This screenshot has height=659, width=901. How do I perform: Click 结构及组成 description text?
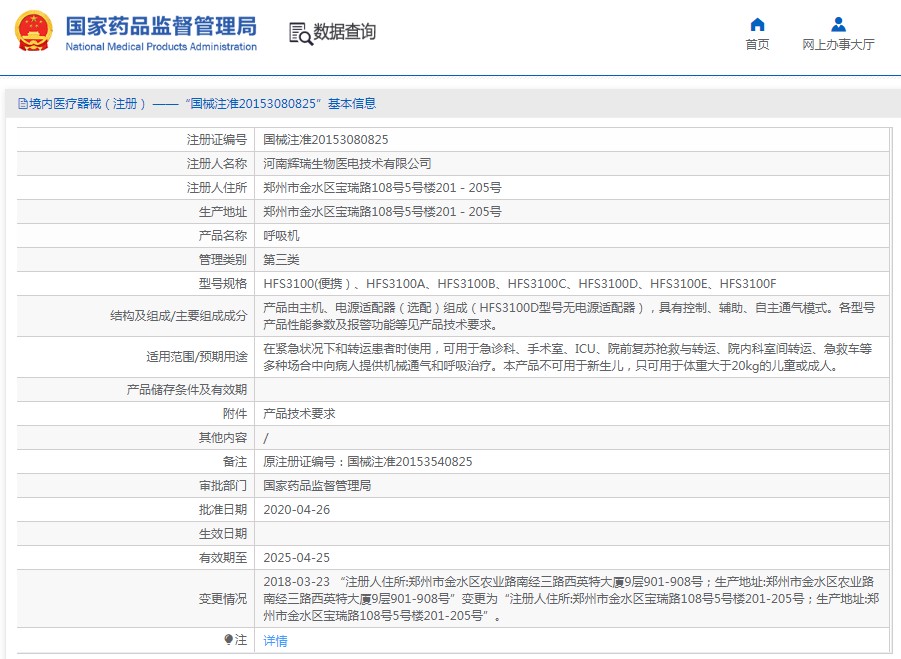pyautogui.click(x=569, y=316)
